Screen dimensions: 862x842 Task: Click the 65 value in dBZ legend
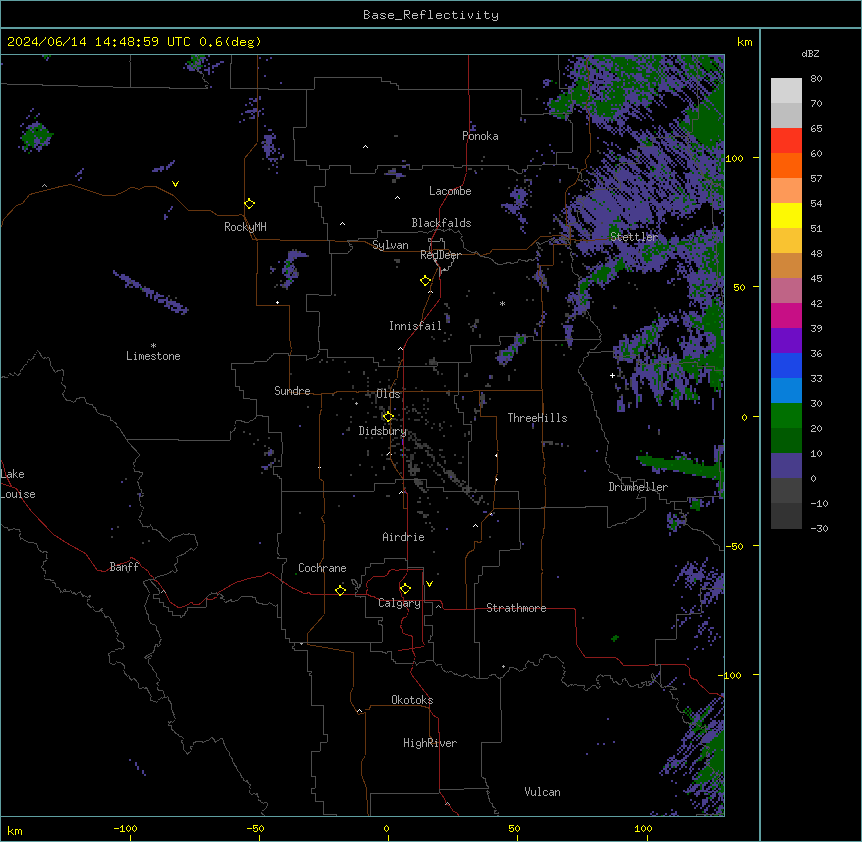click(x=816, y=129)
